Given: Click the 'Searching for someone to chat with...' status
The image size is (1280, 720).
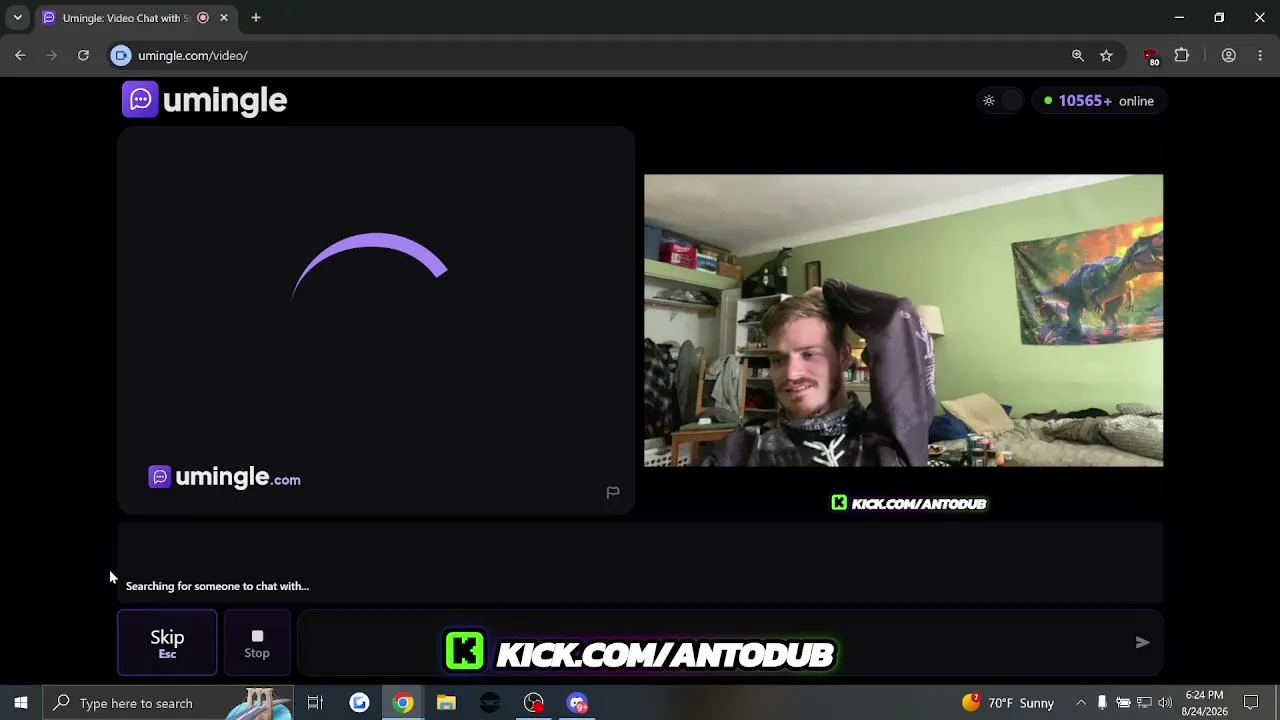Looking at the screenshot, I should pyautogui.click(x=217, y=586).
